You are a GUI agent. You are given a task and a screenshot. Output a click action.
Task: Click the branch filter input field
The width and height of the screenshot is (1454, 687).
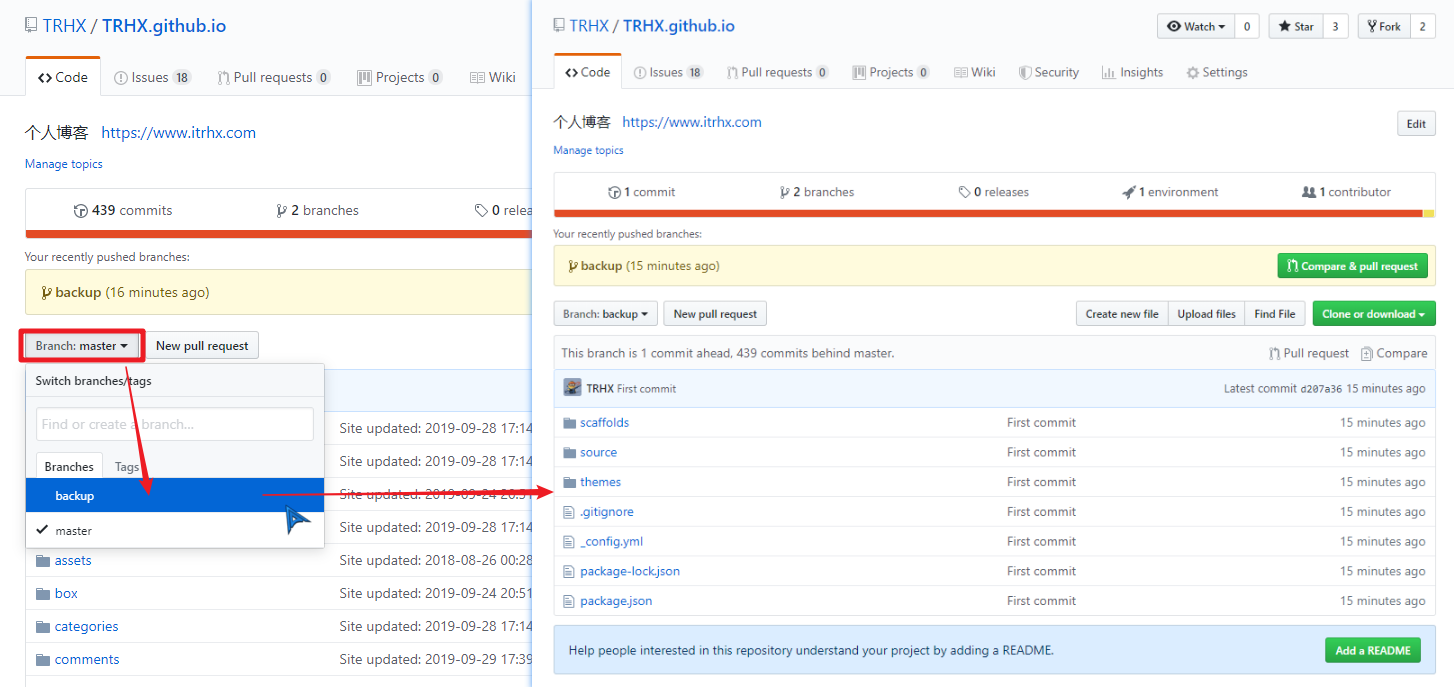[175, 424]
